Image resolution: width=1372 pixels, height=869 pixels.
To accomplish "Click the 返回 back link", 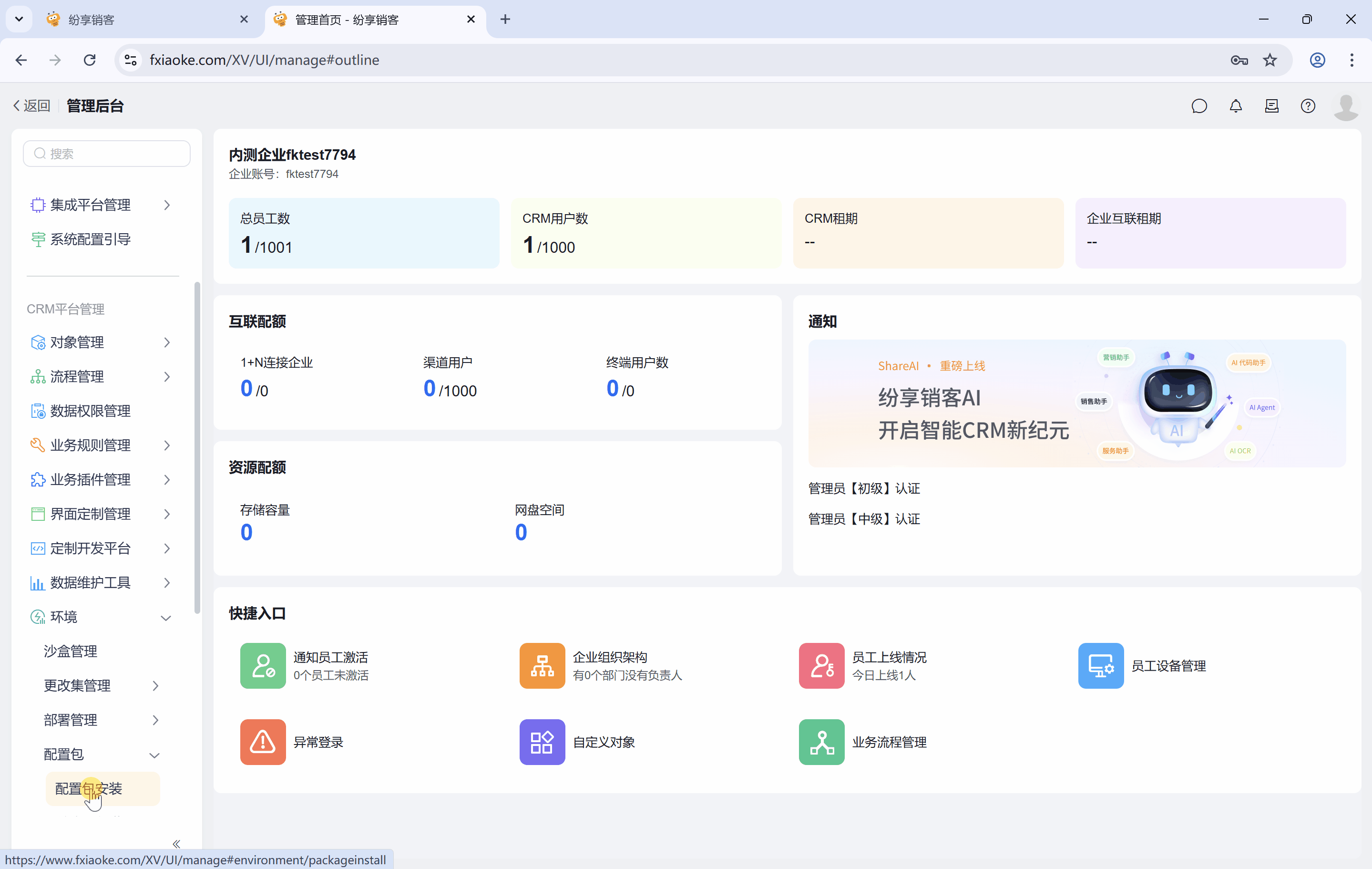I will pyautogui.click(x=31, y=106).
